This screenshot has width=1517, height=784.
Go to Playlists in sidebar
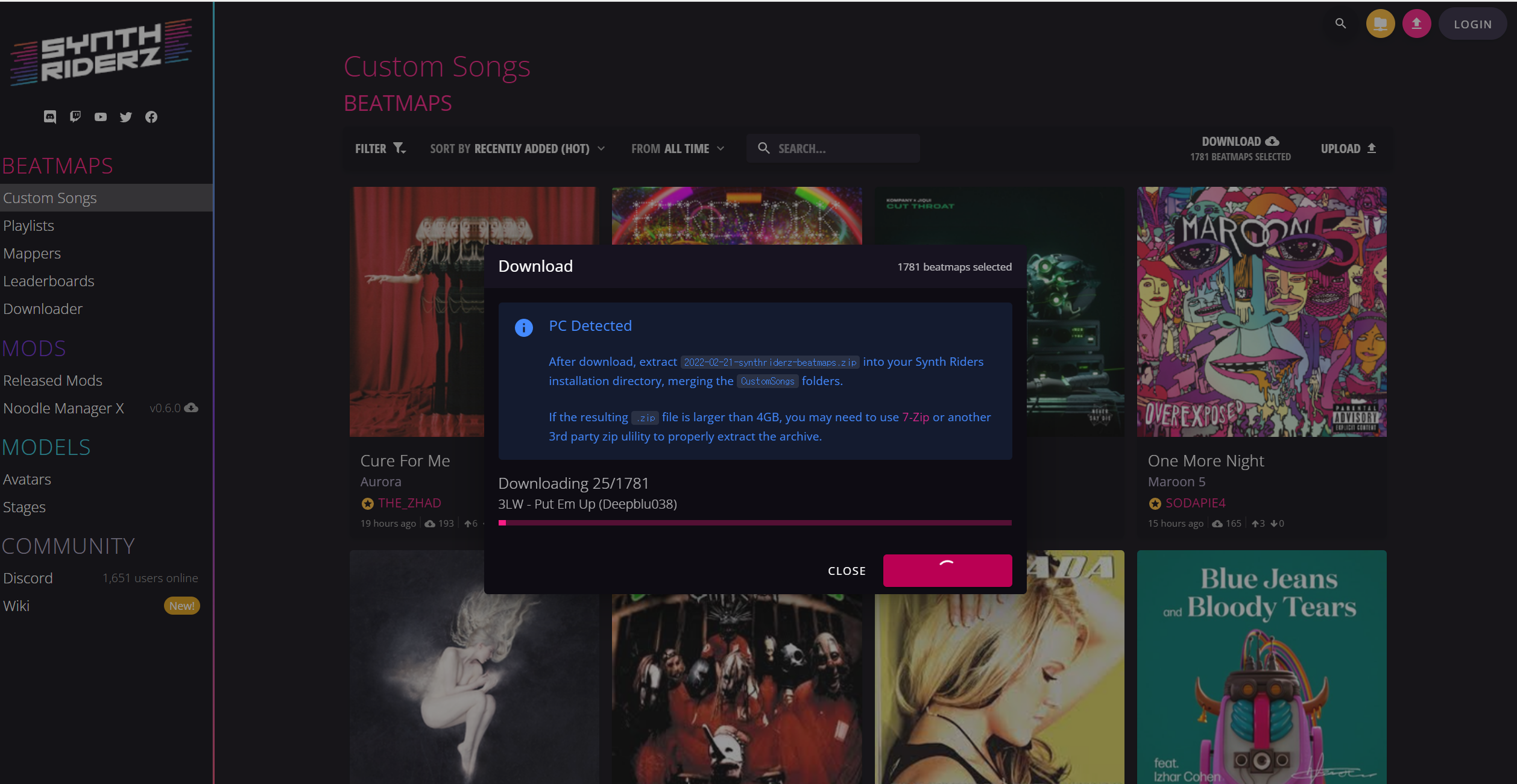point(29,225)
